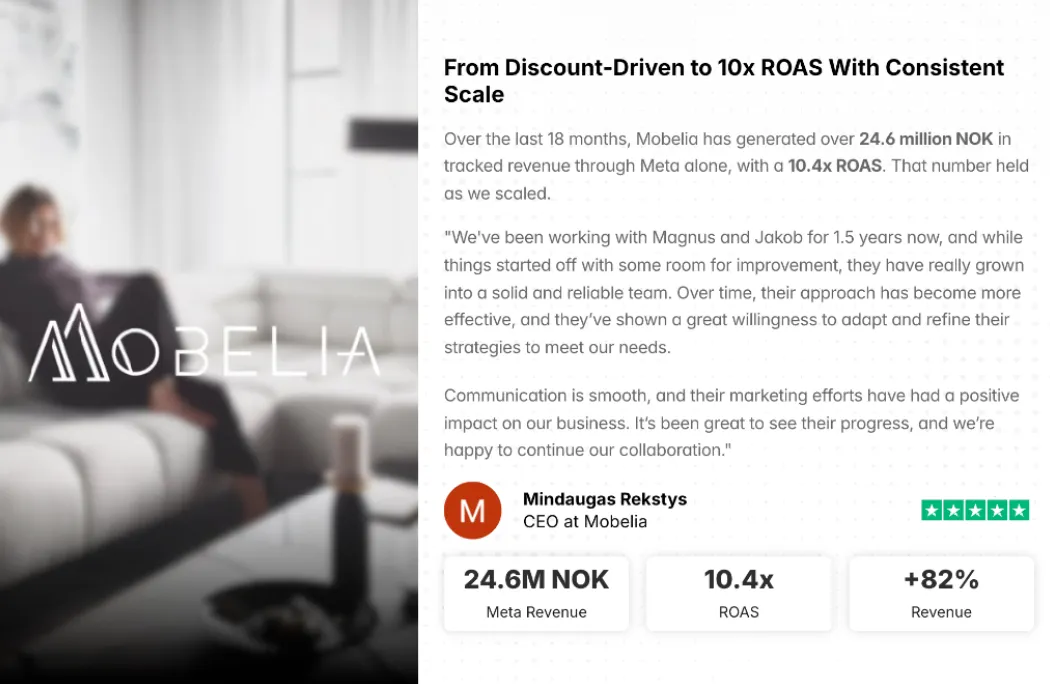Click the paragraph beginning Communication is smooth
The image size is (1050, 684).
point(731,423)
